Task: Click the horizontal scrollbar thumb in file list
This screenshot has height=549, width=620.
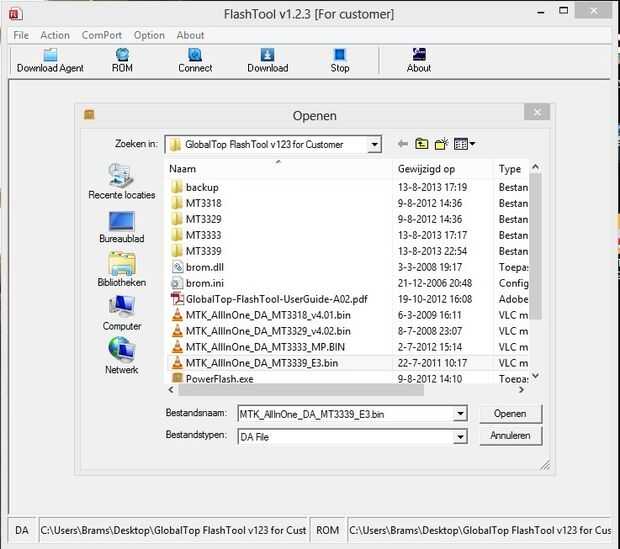Action: [x=301, y=390]
